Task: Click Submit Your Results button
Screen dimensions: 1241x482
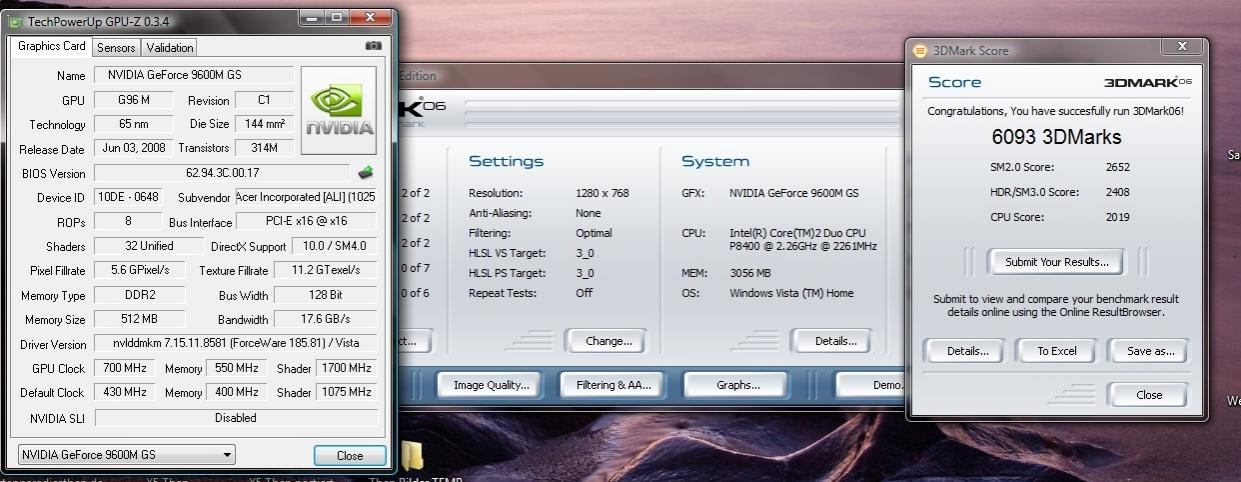Action: pos(1057,262)
